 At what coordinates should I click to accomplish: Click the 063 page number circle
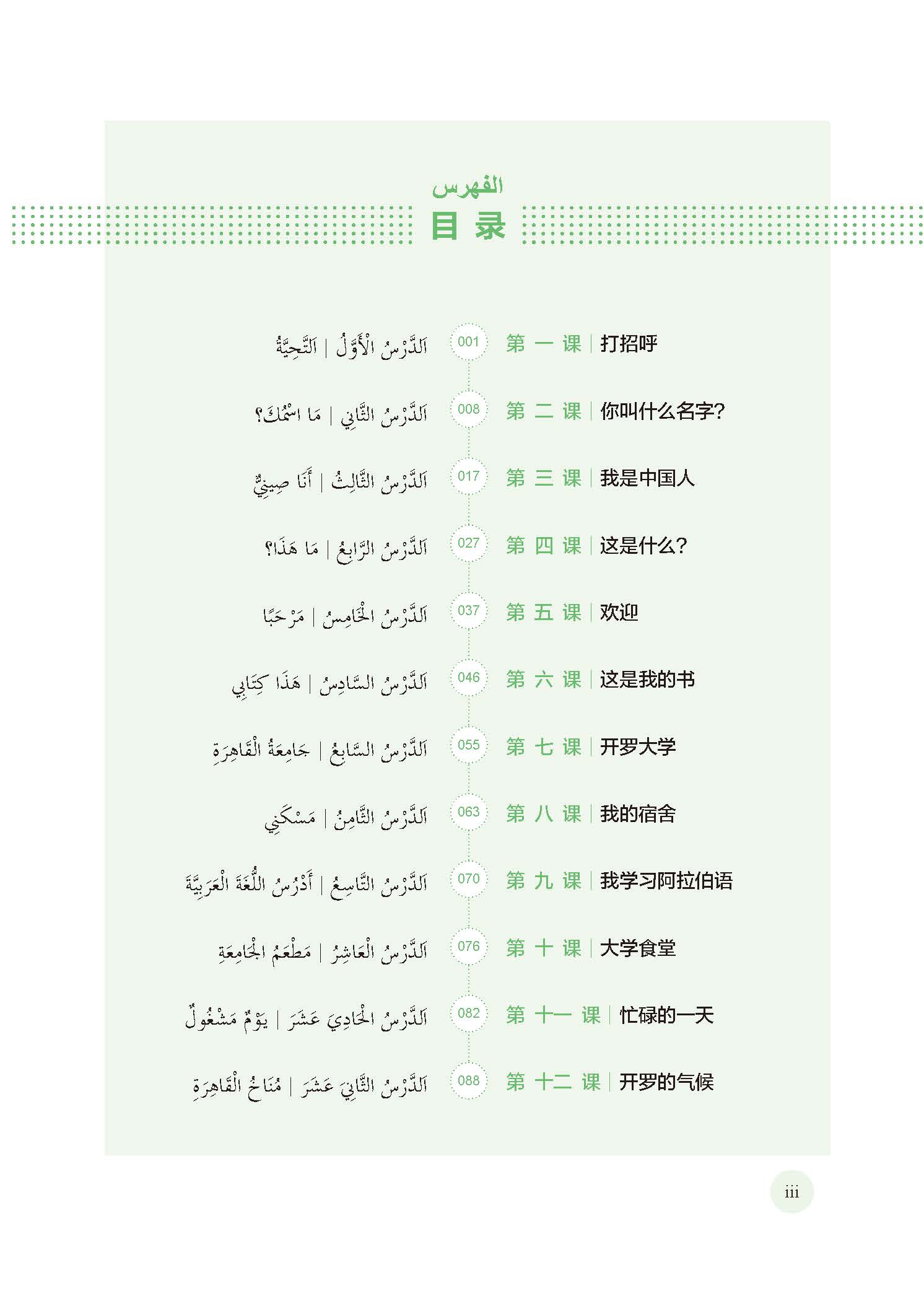tap(468, 812)
